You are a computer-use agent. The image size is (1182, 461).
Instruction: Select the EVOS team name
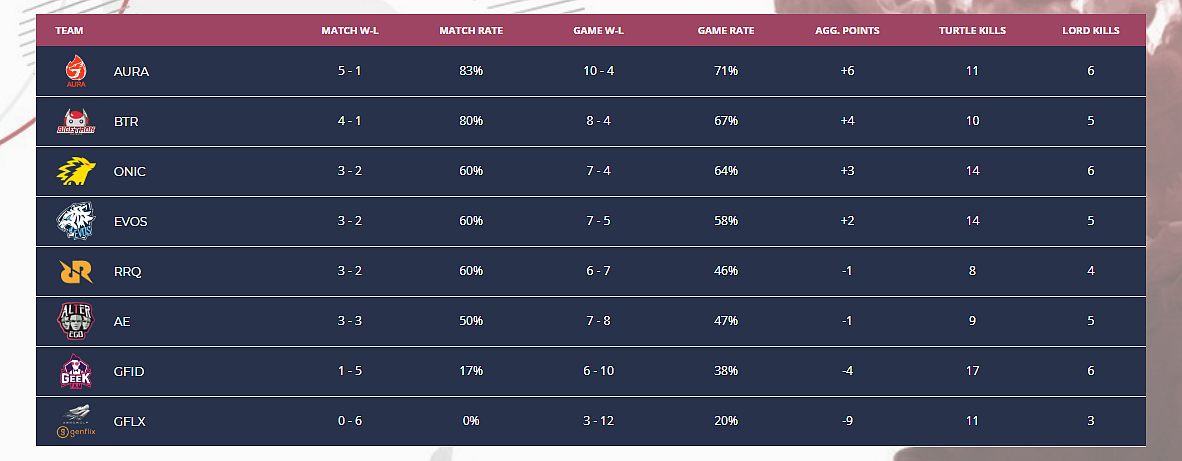tap(130, 221)
